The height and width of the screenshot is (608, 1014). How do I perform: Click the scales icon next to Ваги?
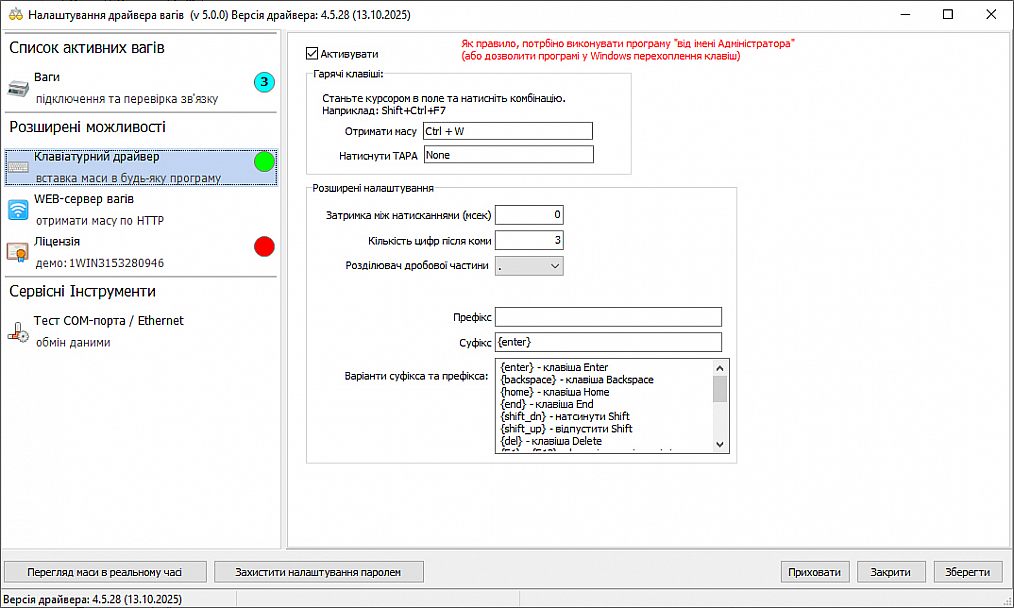tap(19, 87)
